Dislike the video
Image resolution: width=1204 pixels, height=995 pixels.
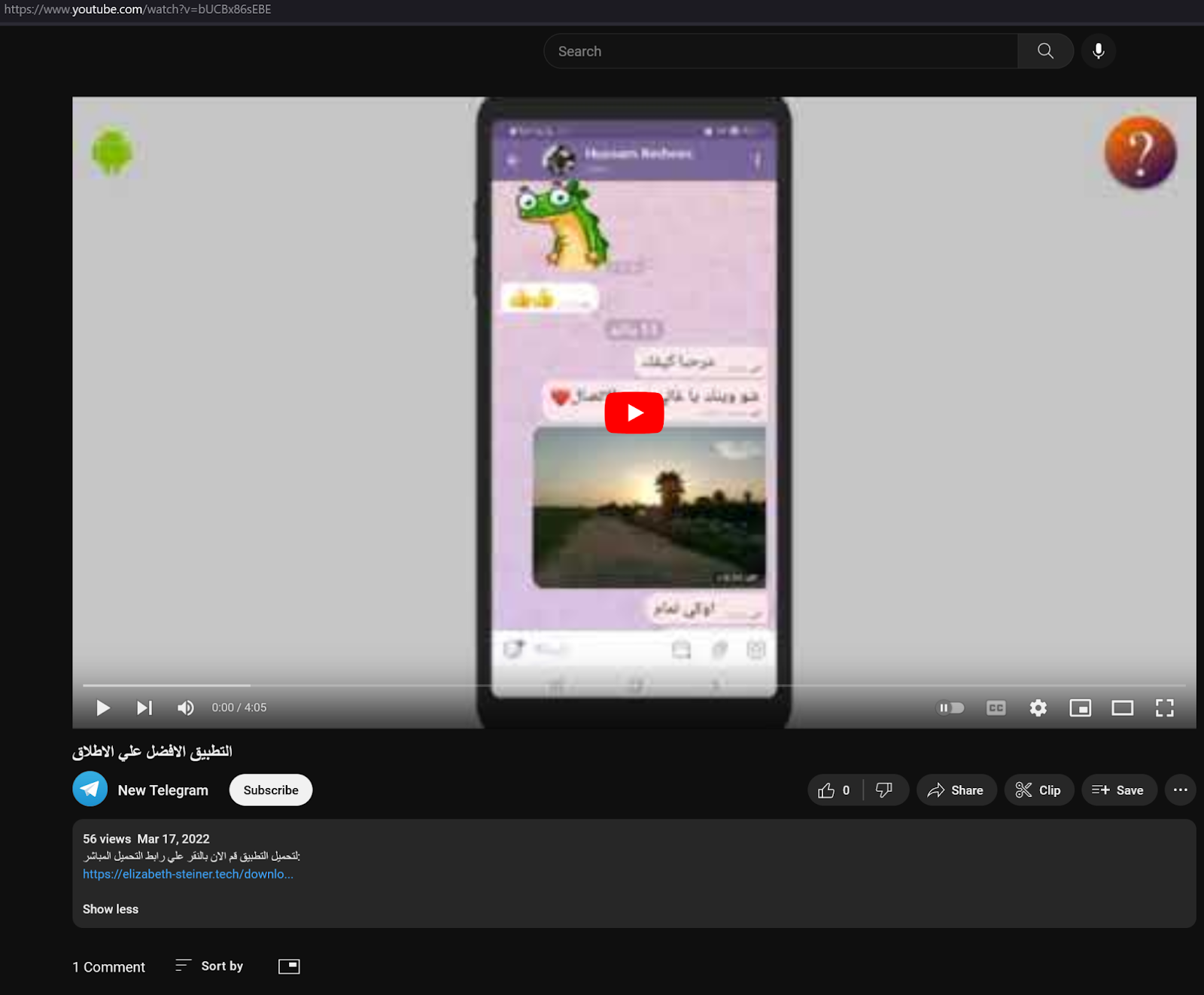click(885, 790)
